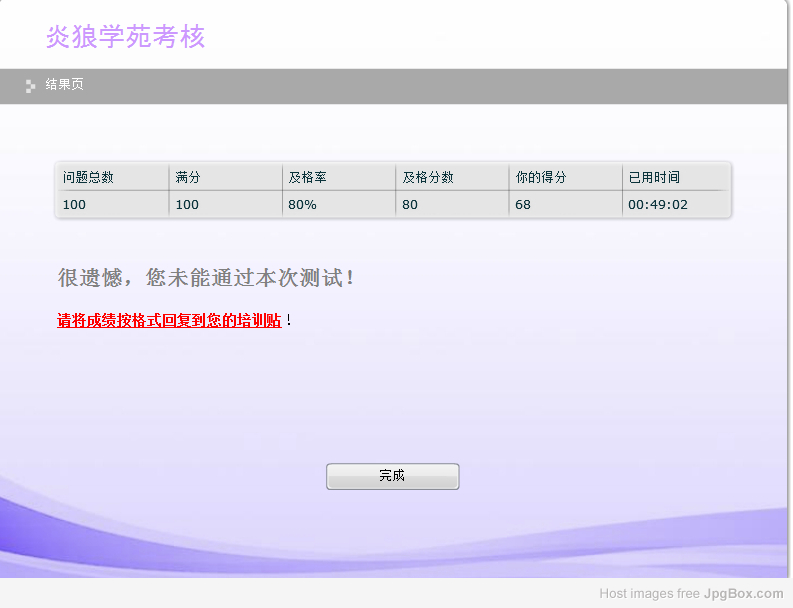Click the elapsed time 00:49:02
The image size is (793, 608).
(658, 204)
